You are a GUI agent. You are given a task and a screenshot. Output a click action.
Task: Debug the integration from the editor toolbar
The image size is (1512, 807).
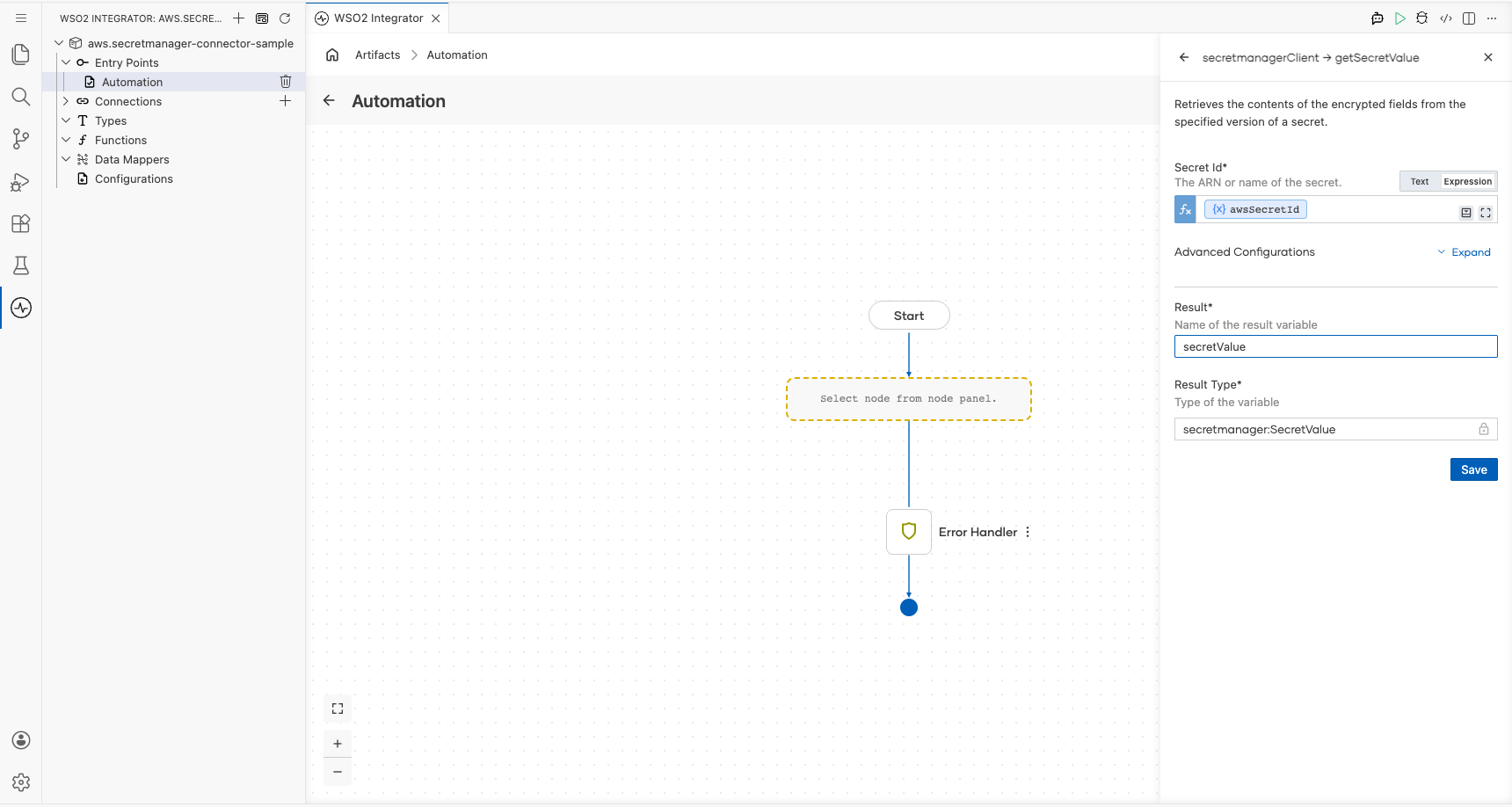click(1422, 18)
